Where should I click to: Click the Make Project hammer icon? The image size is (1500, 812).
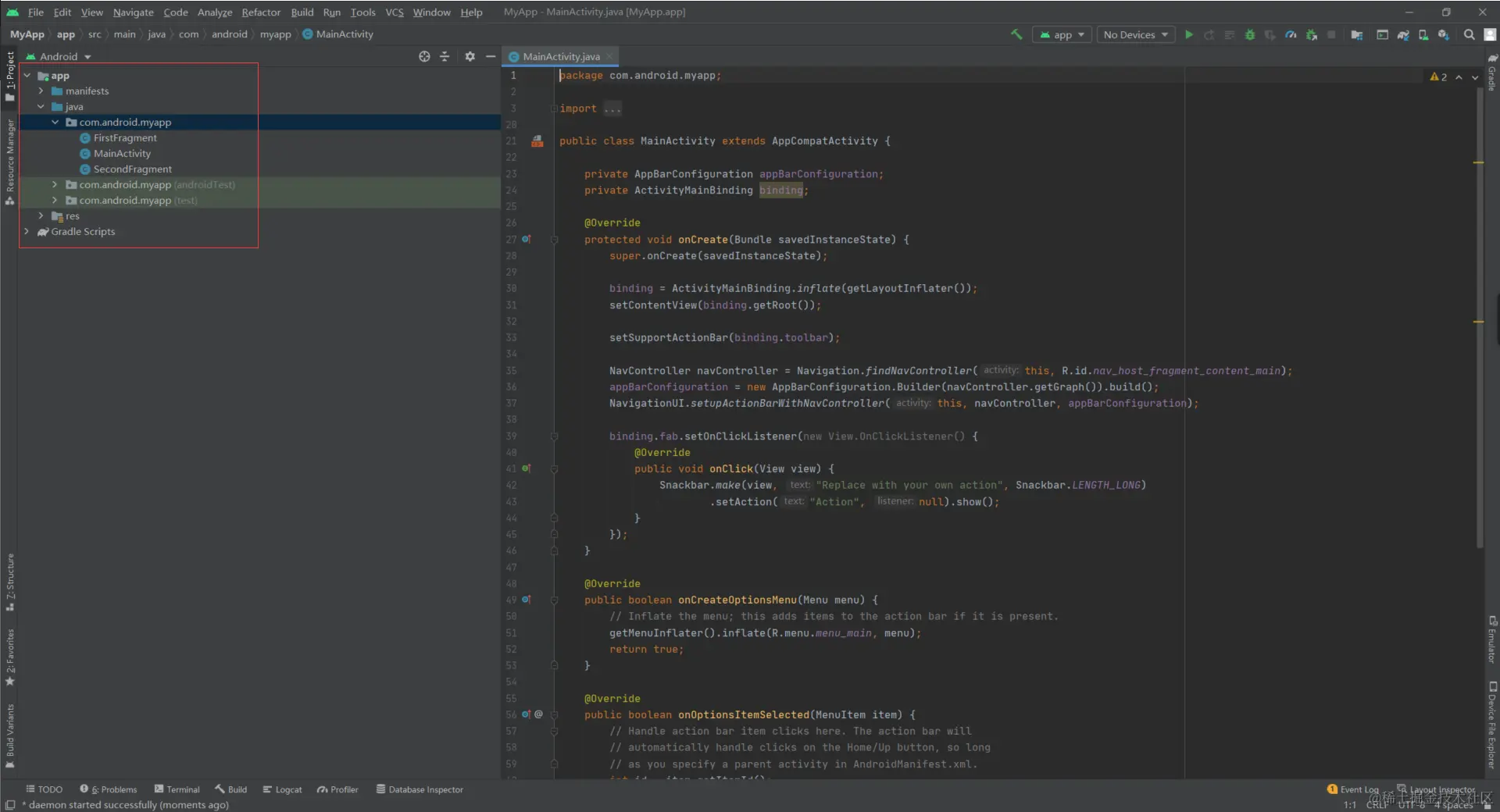pyautogui.click(x=1016, y=34)
